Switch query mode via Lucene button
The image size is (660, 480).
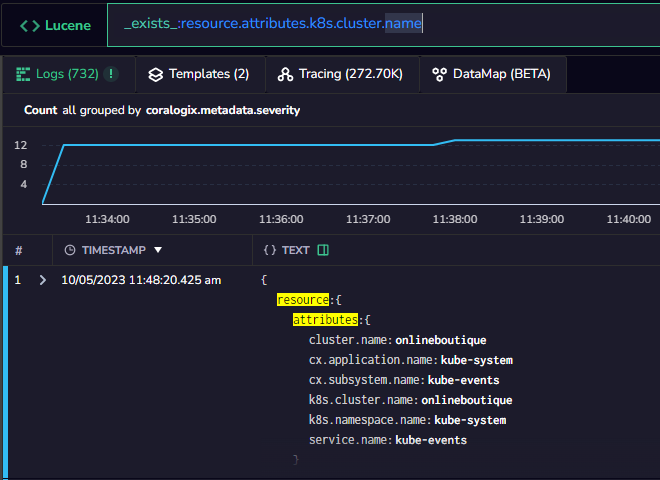(x=55, y=25)
